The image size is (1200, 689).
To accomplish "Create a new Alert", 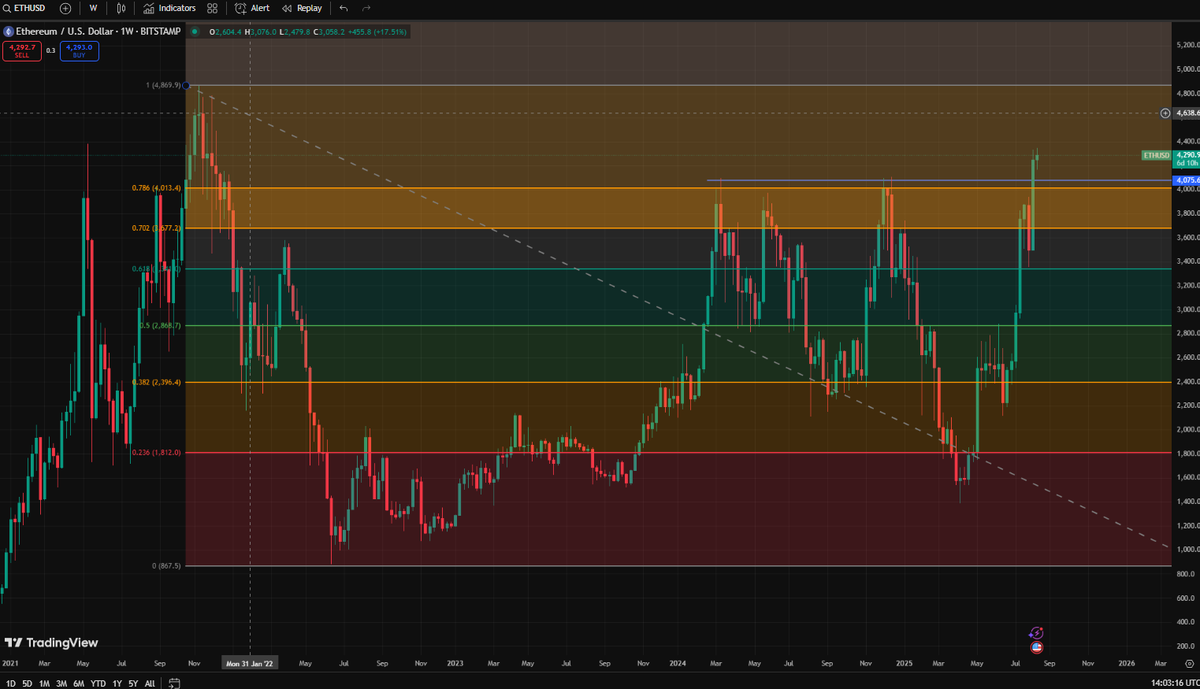I will (x=252, y=8).
